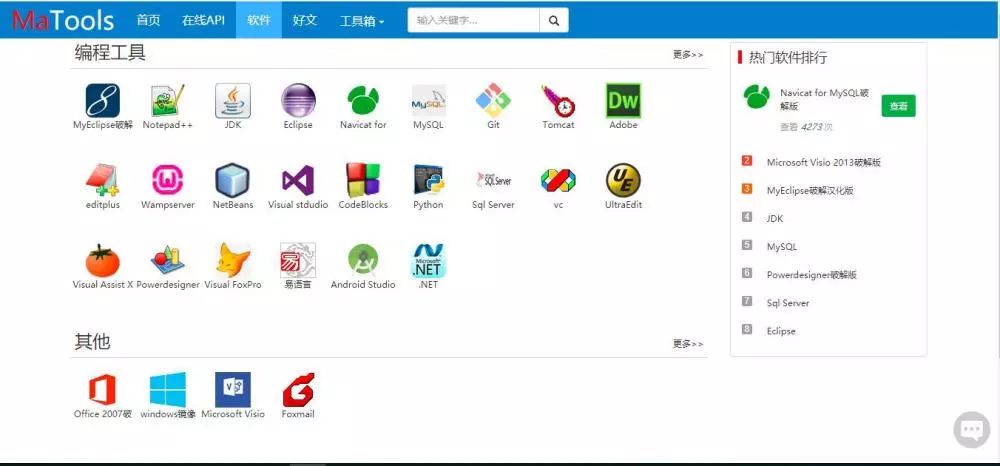Click the vc icon

[559, 180]
